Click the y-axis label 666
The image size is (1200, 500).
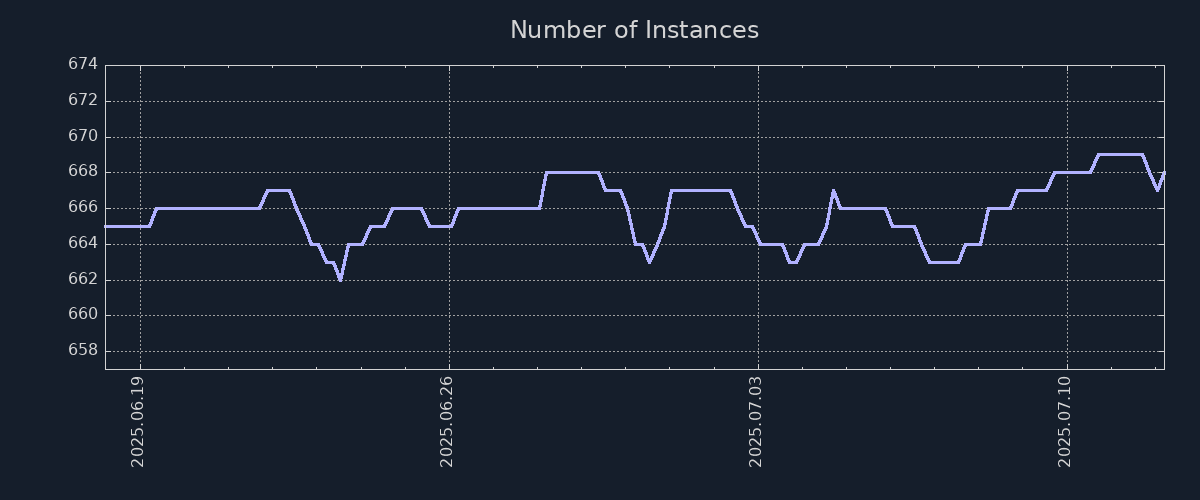pyautogui.click(x=83, y=207)
